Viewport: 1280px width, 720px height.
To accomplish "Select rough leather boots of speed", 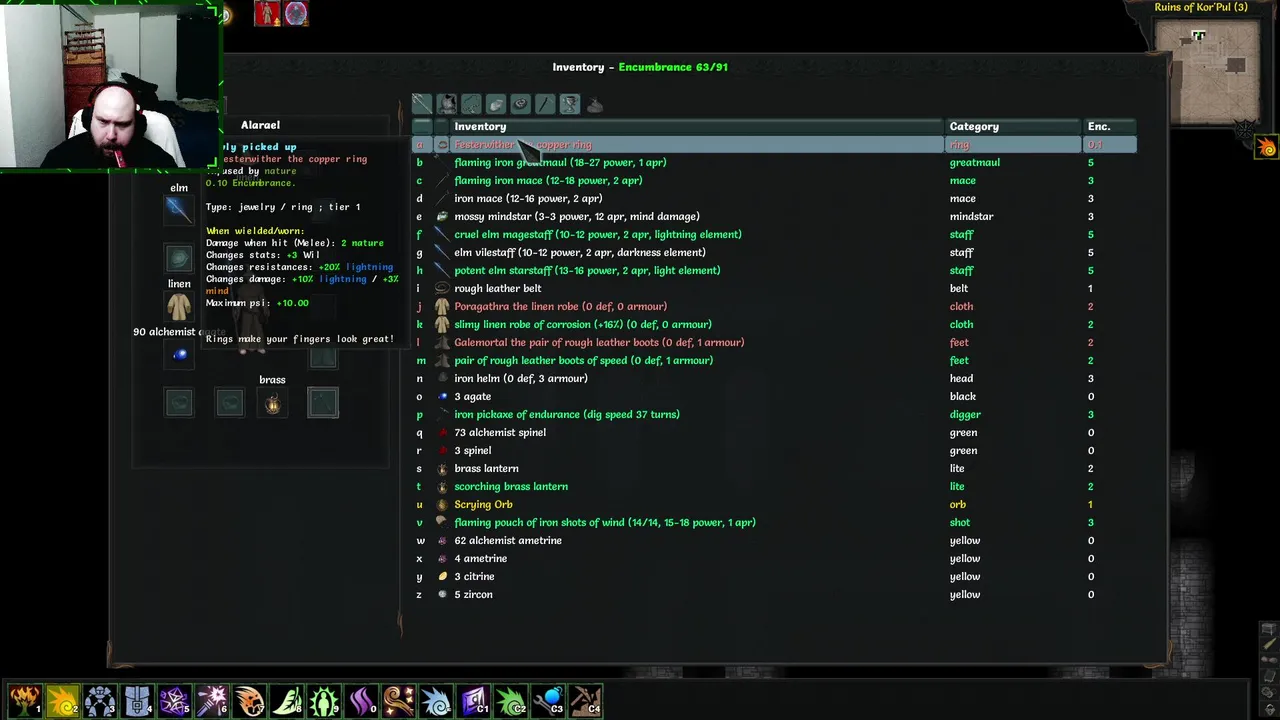I will (774, 360).
